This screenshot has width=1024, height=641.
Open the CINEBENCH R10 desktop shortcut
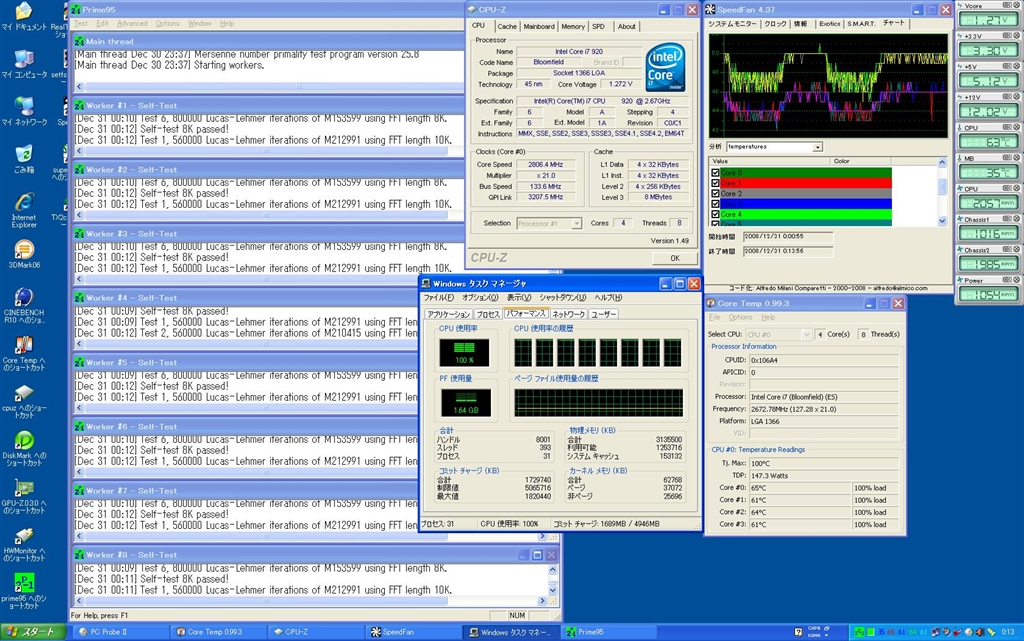24,299
